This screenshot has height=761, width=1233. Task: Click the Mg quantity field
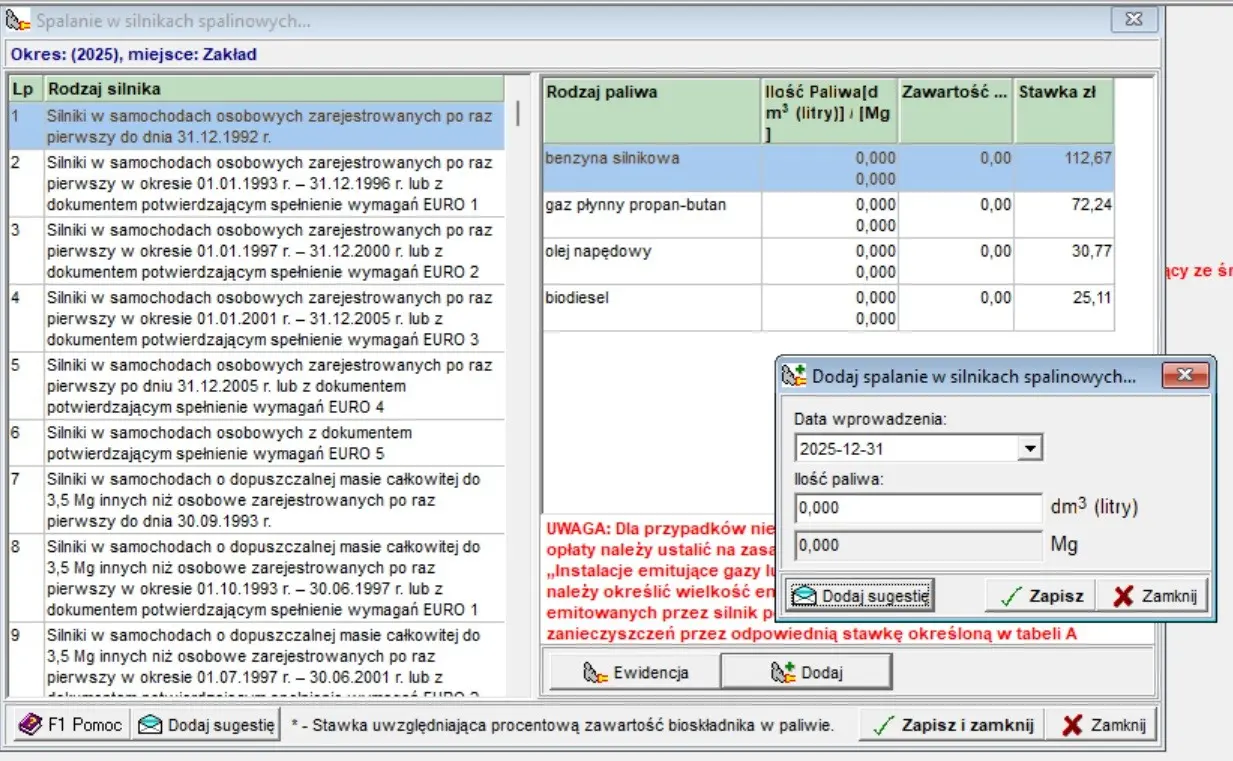click(918, 546)
